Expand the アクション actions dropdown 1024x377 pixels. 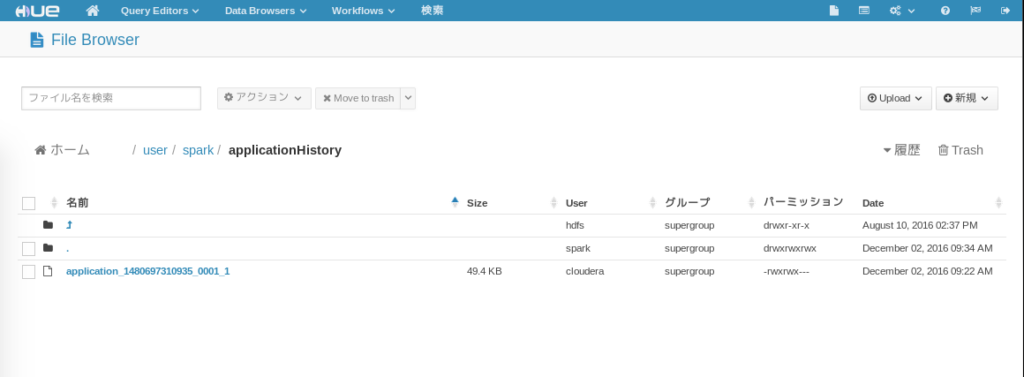(x=264, y=98)
